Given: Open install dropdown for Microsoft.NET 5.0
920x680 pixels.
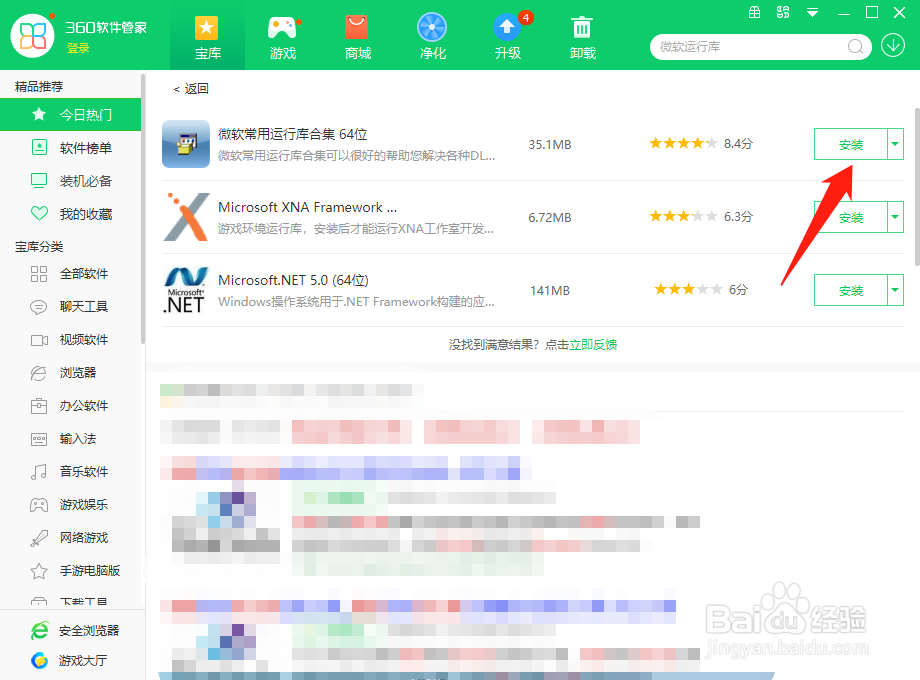Looking at the screenshot, I should coord(895,290).
